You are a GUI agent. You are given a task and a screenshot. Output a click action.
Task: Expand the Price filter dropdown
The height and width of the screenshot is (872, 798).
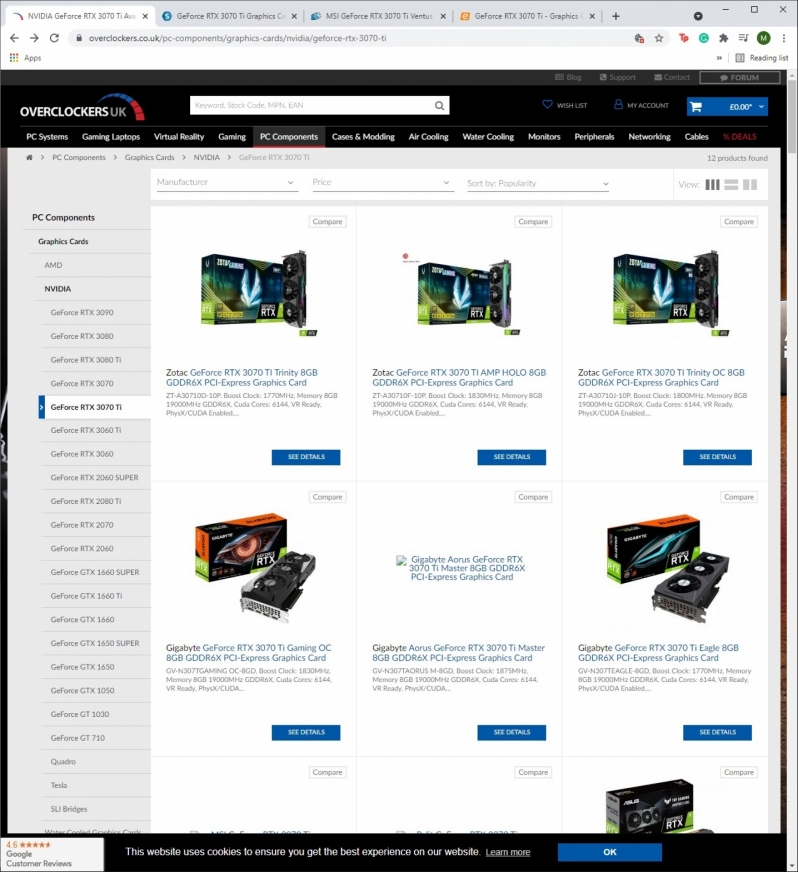coord(383,182)
